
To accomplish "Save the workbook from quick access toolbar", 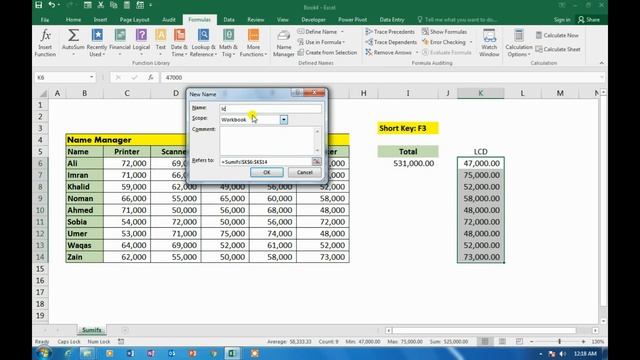I will coord(39,5).
